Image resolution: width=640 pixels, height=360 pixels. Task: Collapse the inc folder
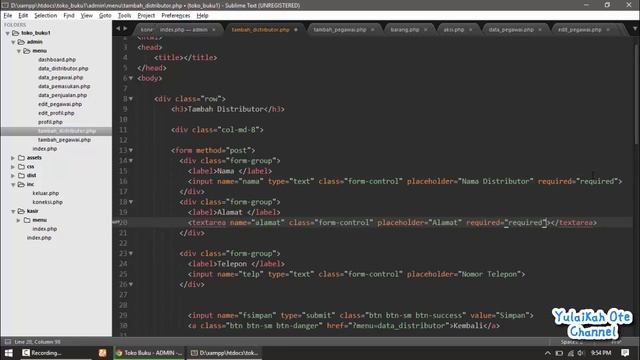point(13,184)
